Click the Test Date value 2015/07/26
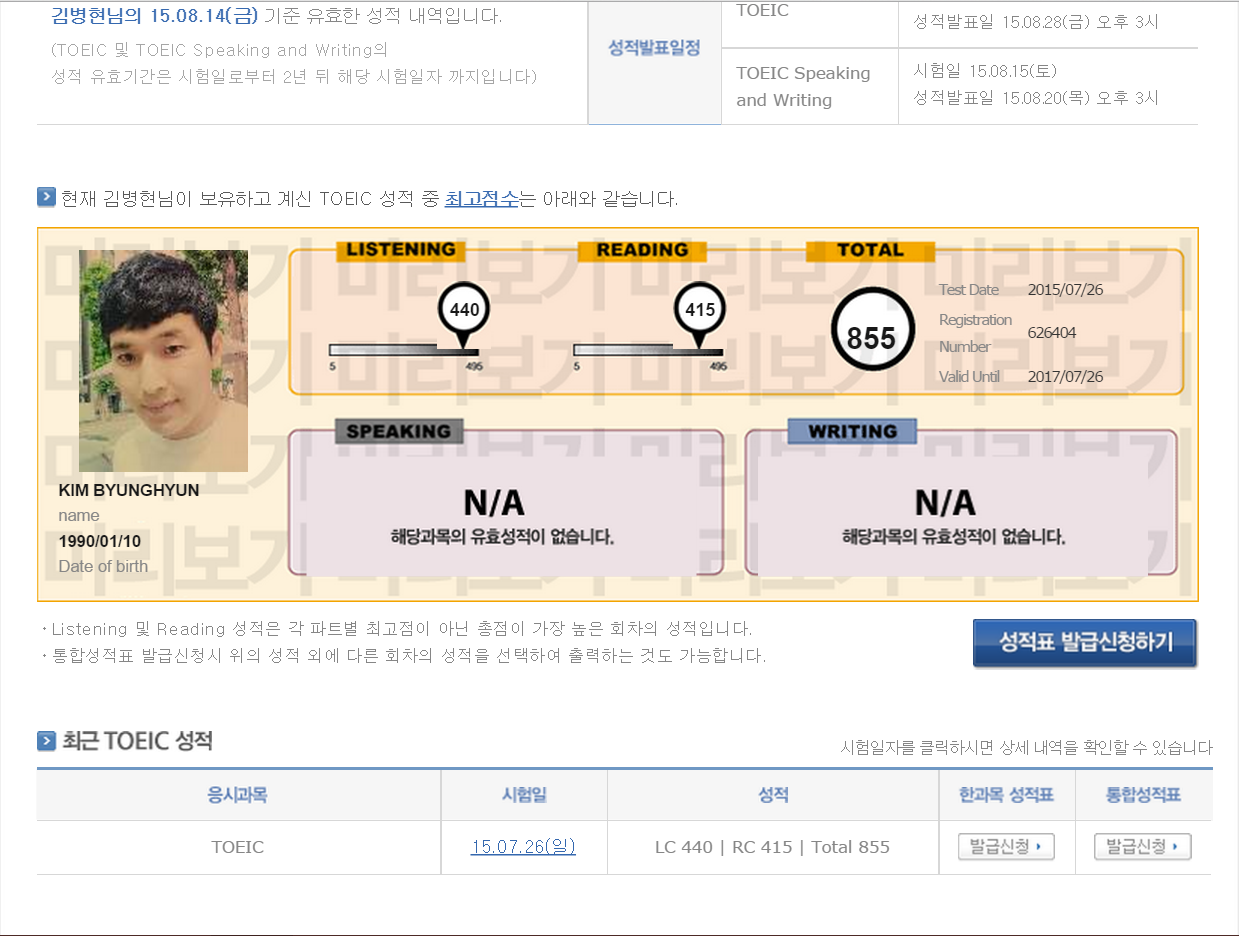The image size is (1239, 936). [1065, 290]
